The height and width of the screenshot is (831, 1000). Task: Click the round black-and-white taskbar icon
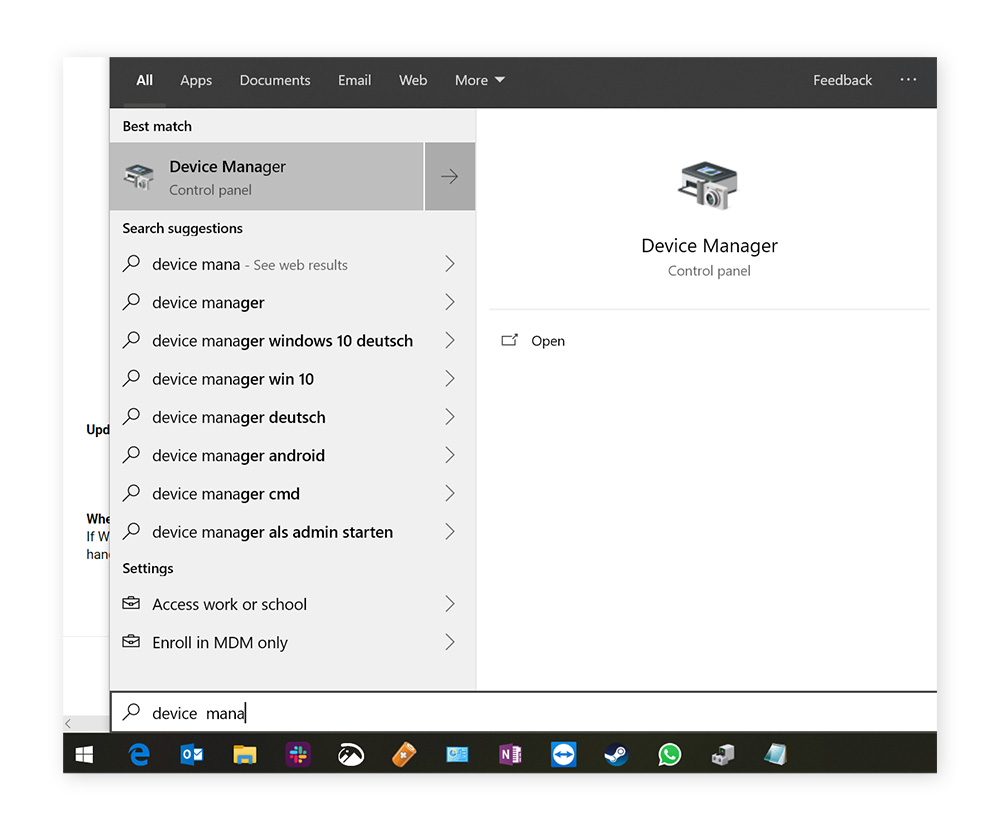pyautogui.click(x=351, y=754)
